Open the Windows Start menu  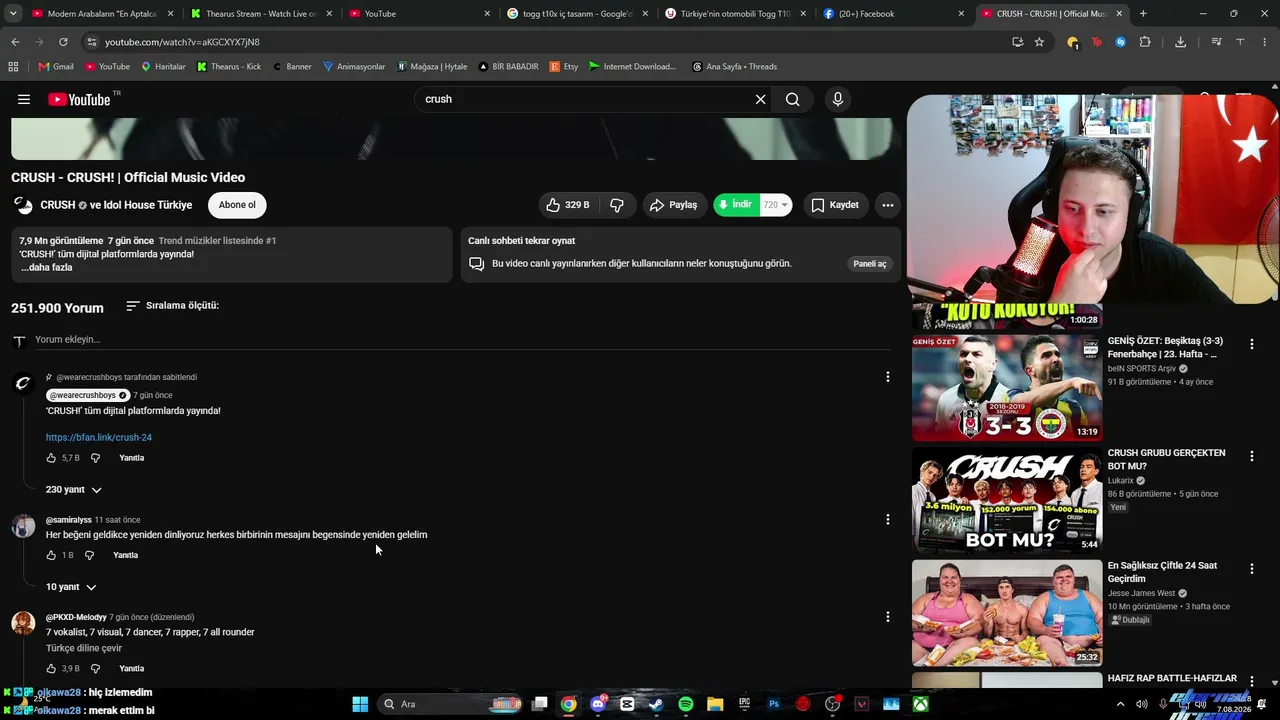tap(360, 704)
